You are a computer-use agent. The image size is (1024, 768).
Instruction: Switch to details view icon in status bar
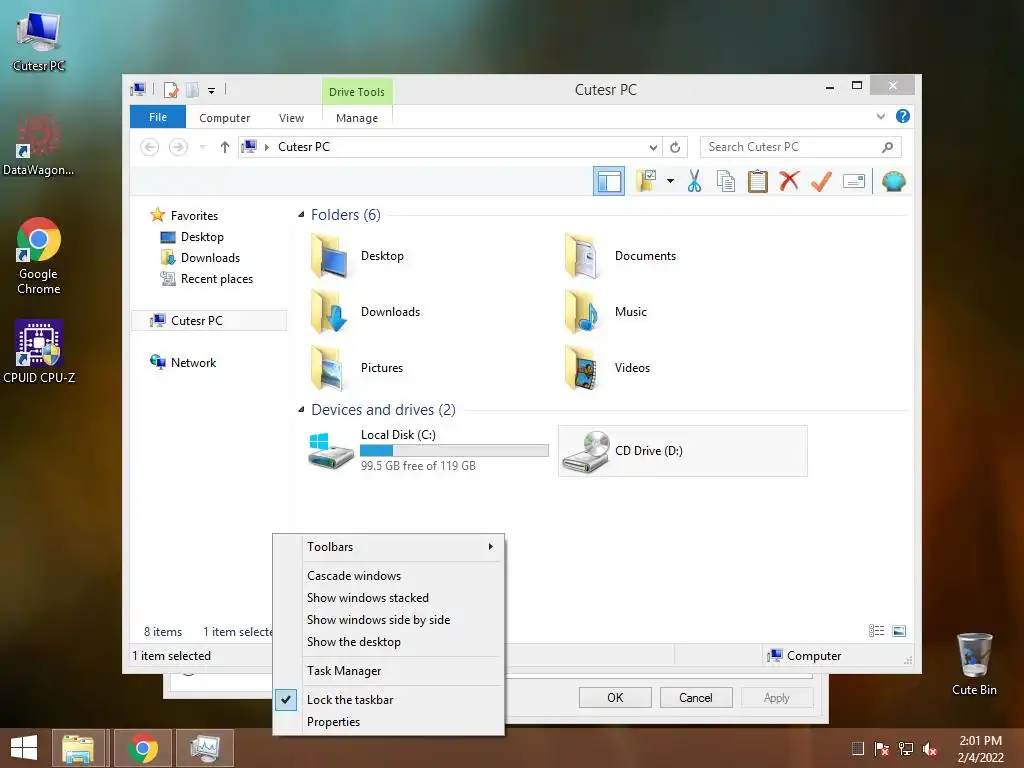coord(876,631)
